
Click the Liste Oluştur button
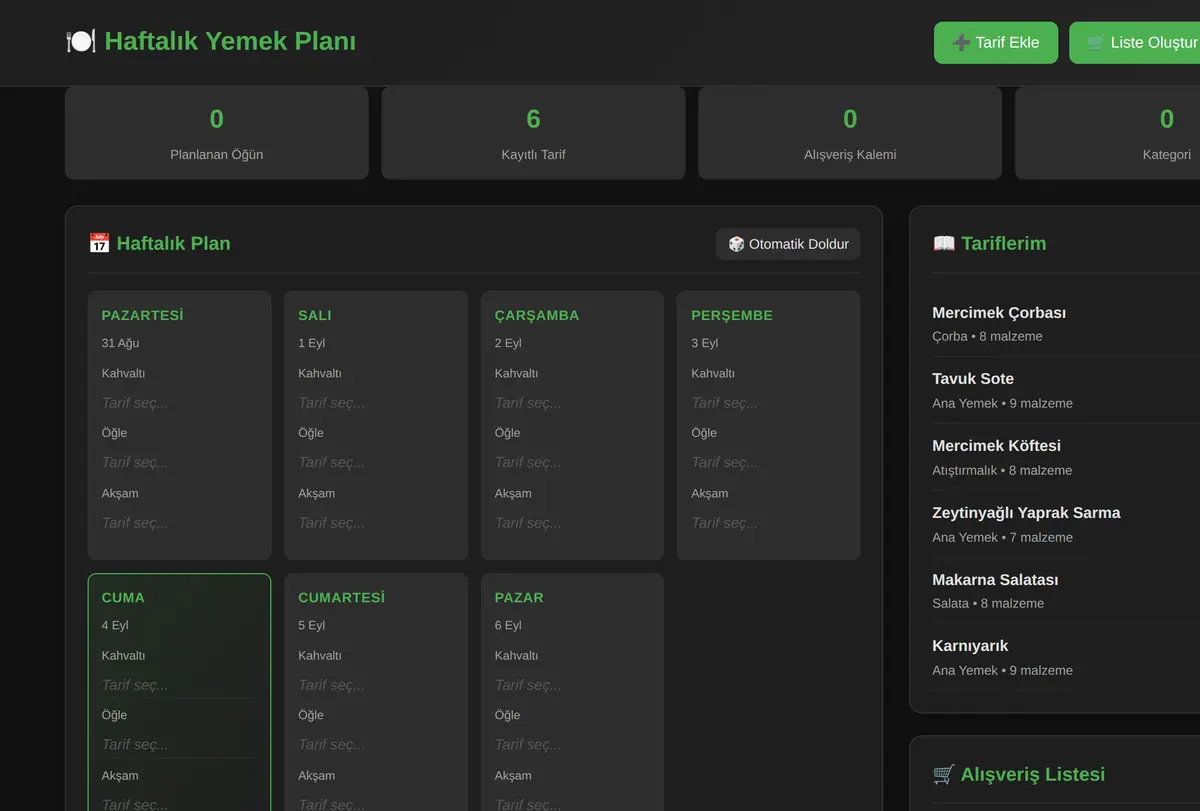1135,43
